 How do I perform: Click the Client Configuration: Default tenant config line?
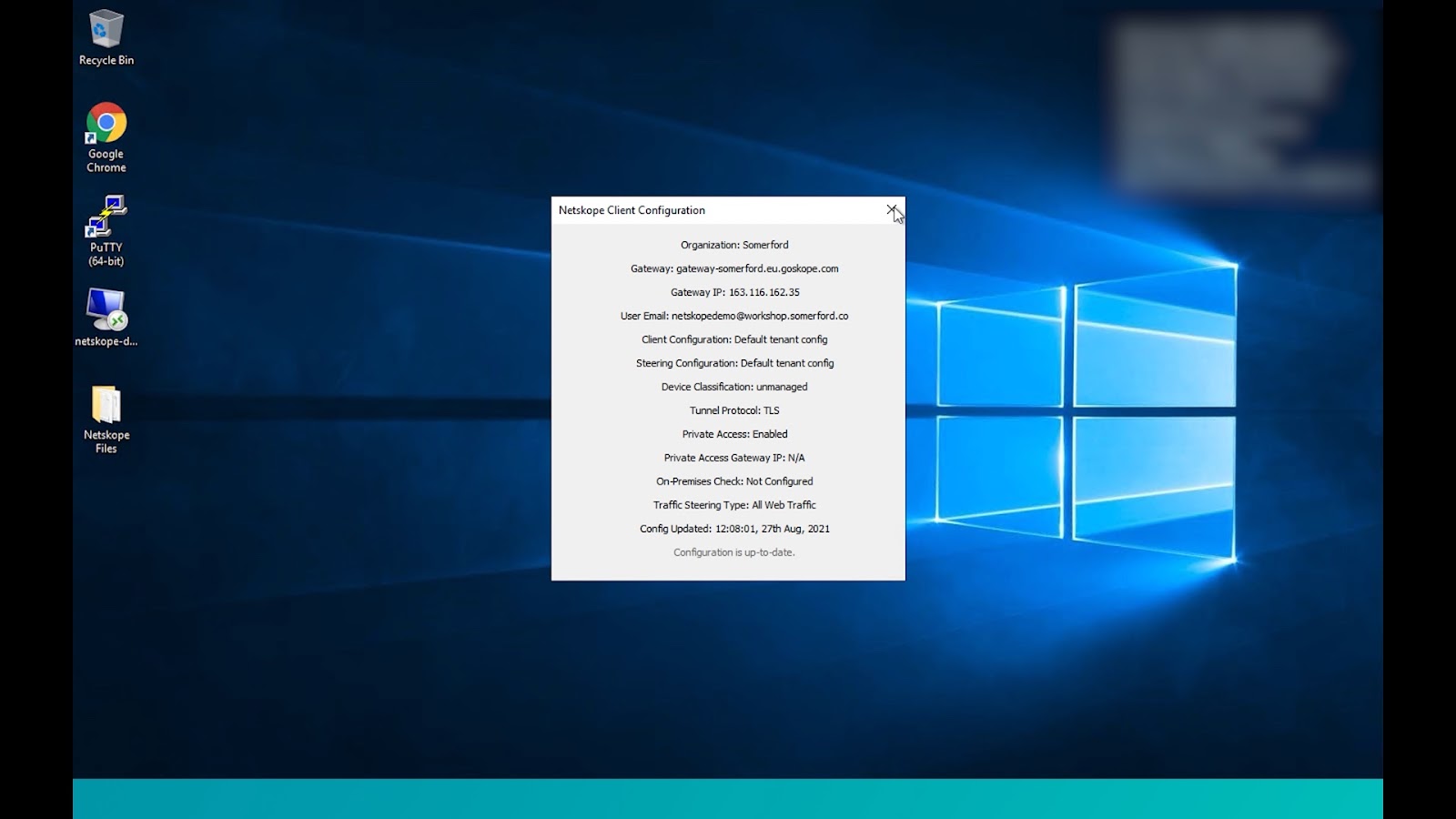pos(734,339)
